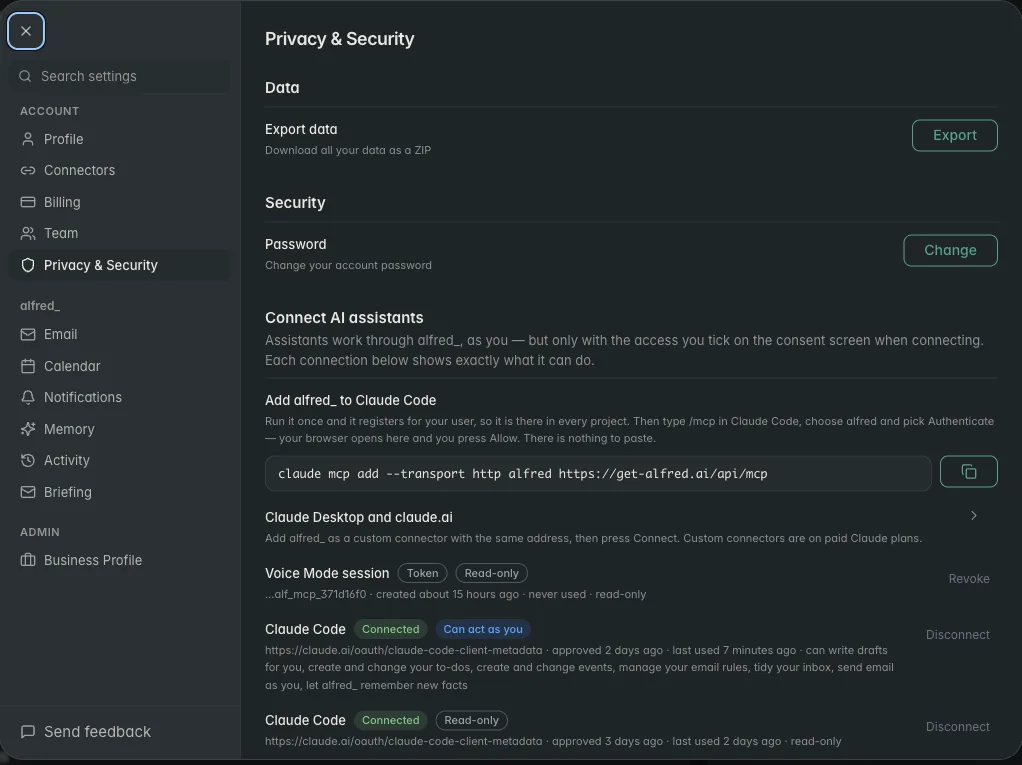Click approved 3 days ago details line
The height and width of the screenshot is (765, 1022).
point(553,741)
